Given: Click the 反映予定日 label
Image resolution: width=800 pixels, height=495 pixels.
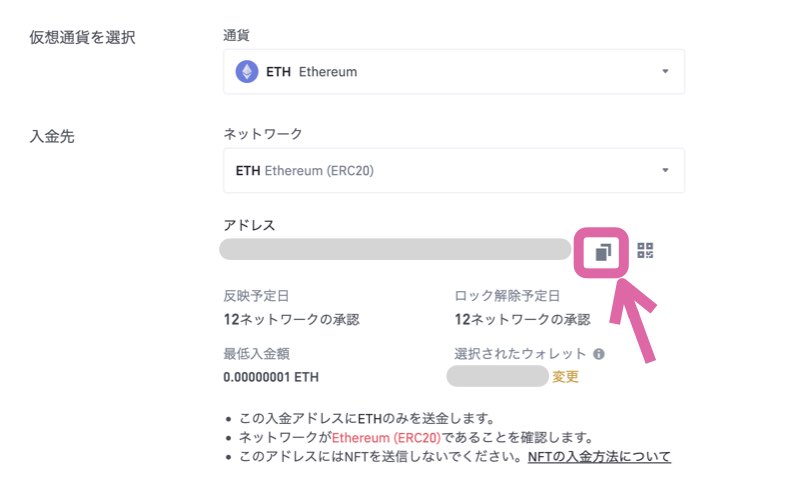Looking at the screenshot, I should click(256, 296).
